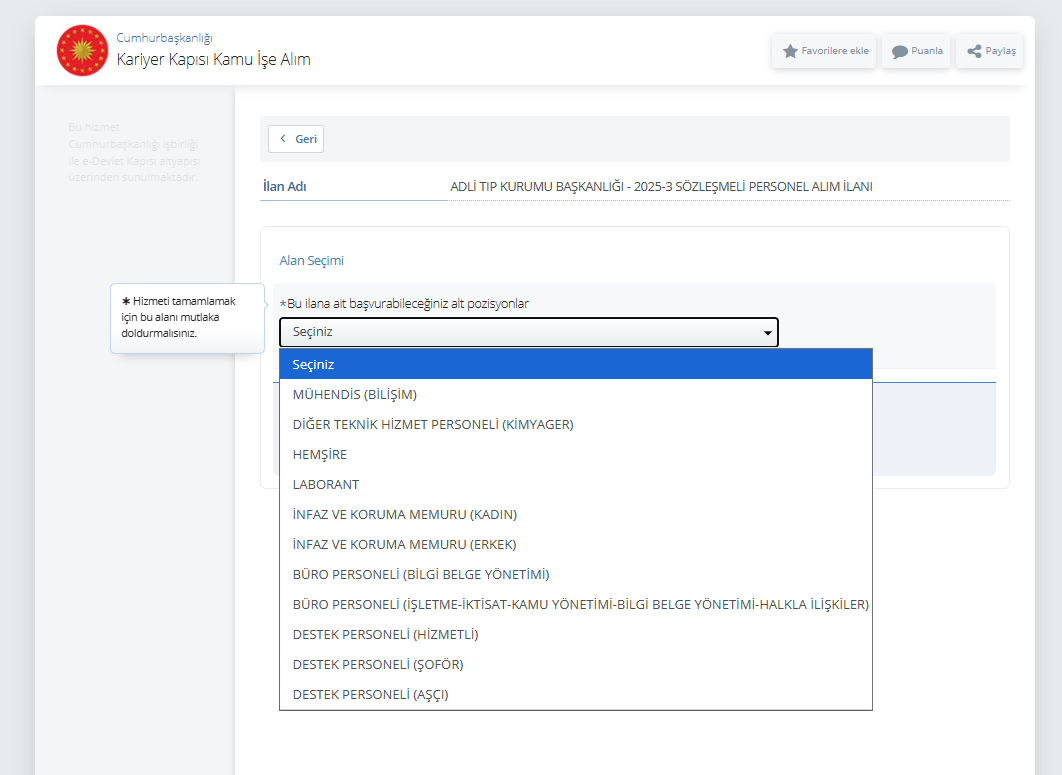
Task: Click the dropdown arrow of position selector
Action: (x=767, y=333)
